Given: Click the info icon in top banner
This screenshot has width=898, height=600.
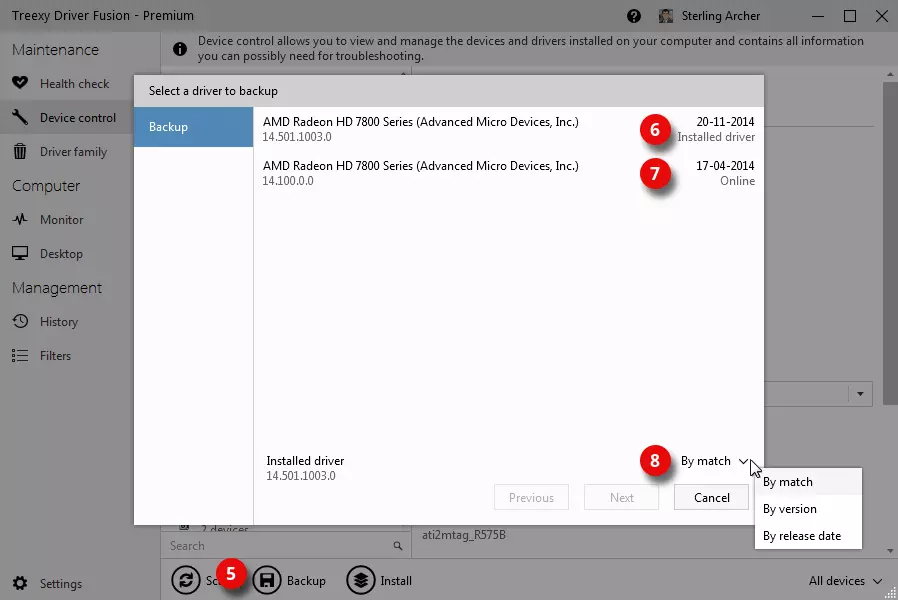Looking at the screenshot, I should (x=180, y=49).
